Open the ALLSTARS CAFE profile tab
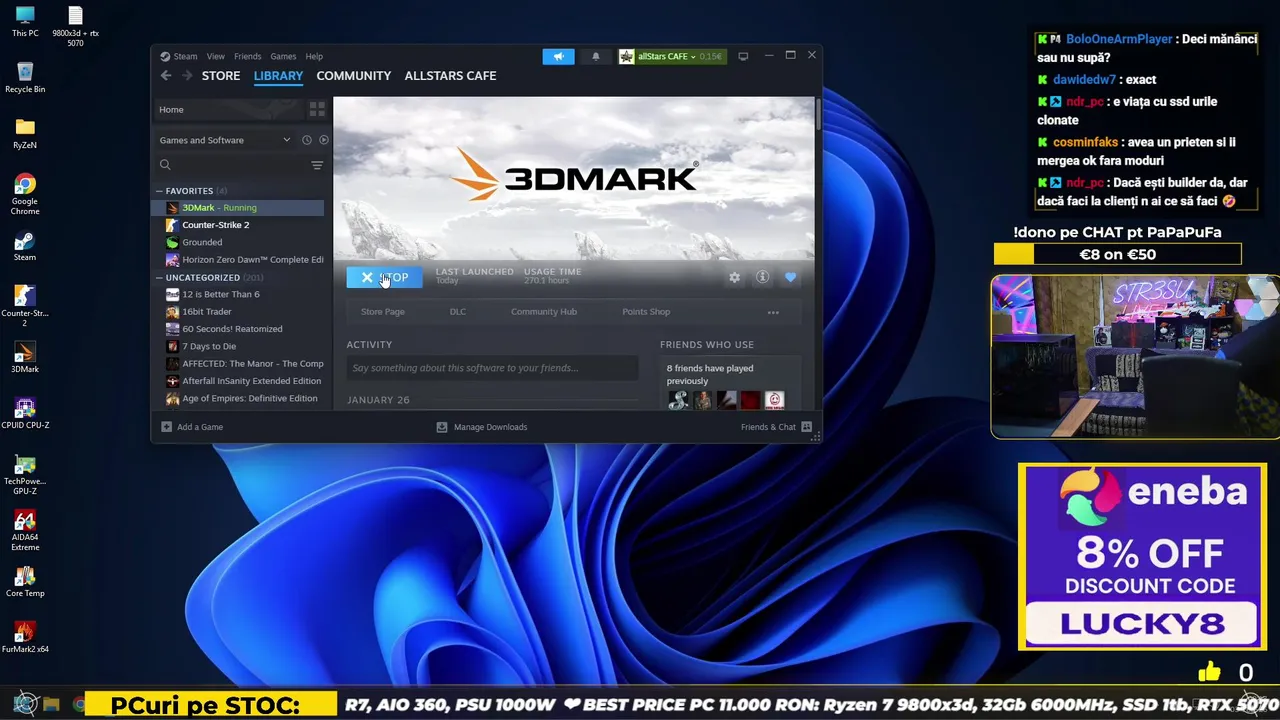Image resolution: width=1280 pixels, height=720 pixels. (x=450, y=76)
